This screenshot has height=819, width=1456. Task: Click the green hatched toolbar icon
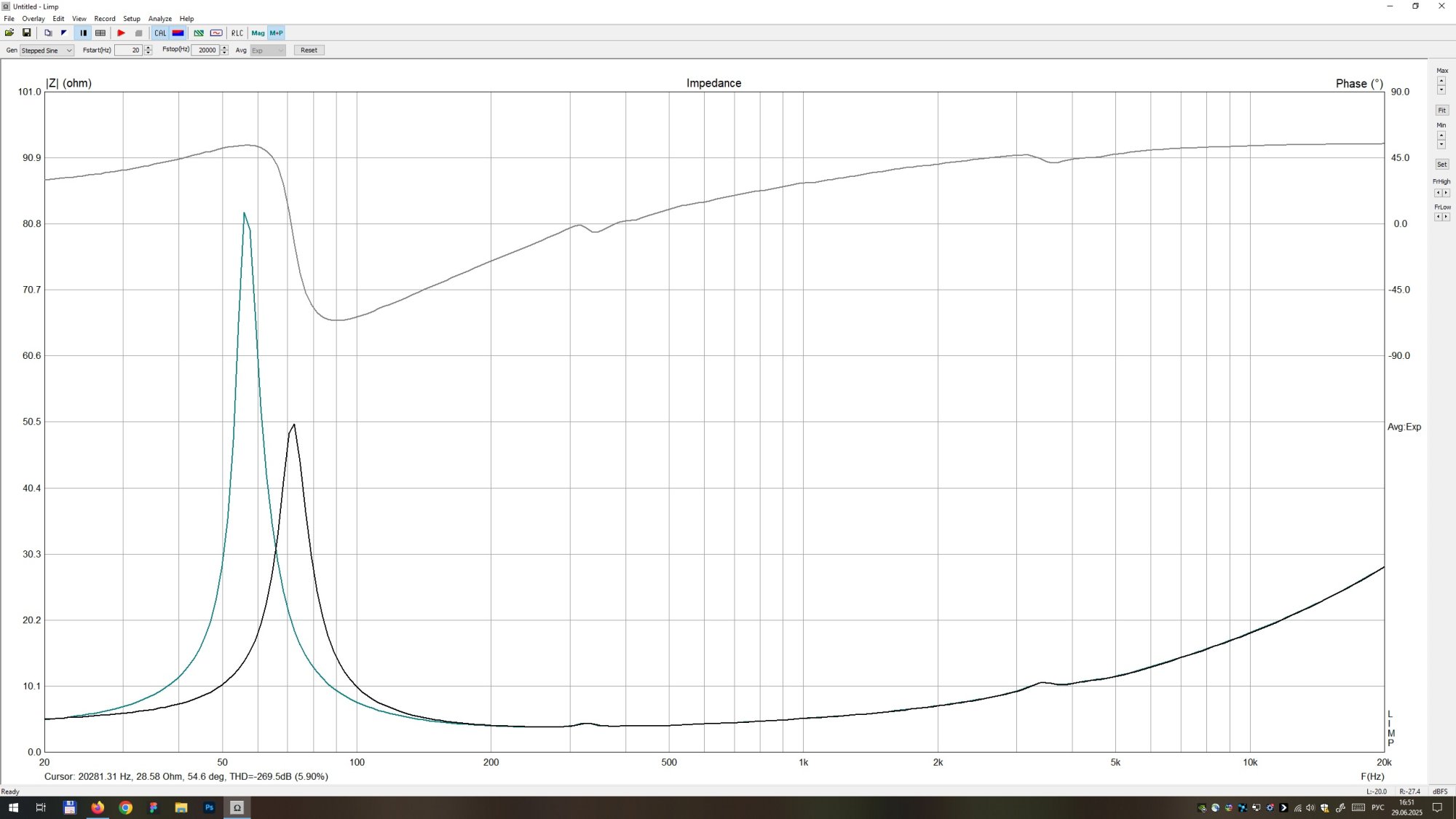click(198, 33)
